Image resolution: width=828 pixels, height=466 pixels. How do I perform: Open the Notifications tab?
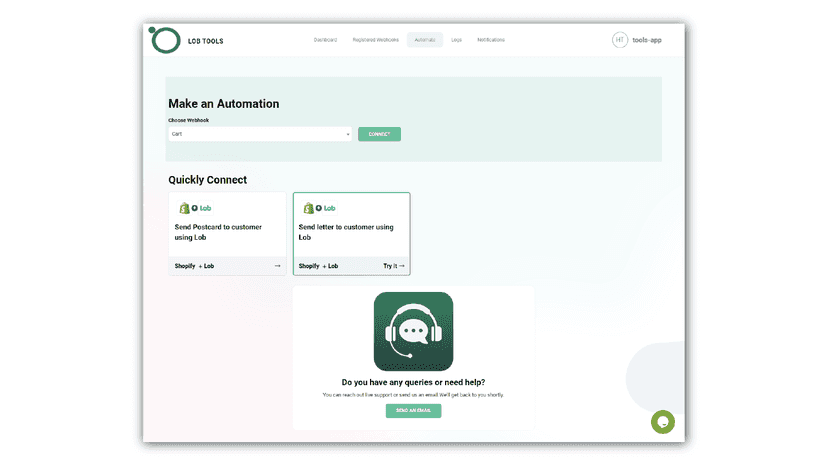[x=491, y=40]
